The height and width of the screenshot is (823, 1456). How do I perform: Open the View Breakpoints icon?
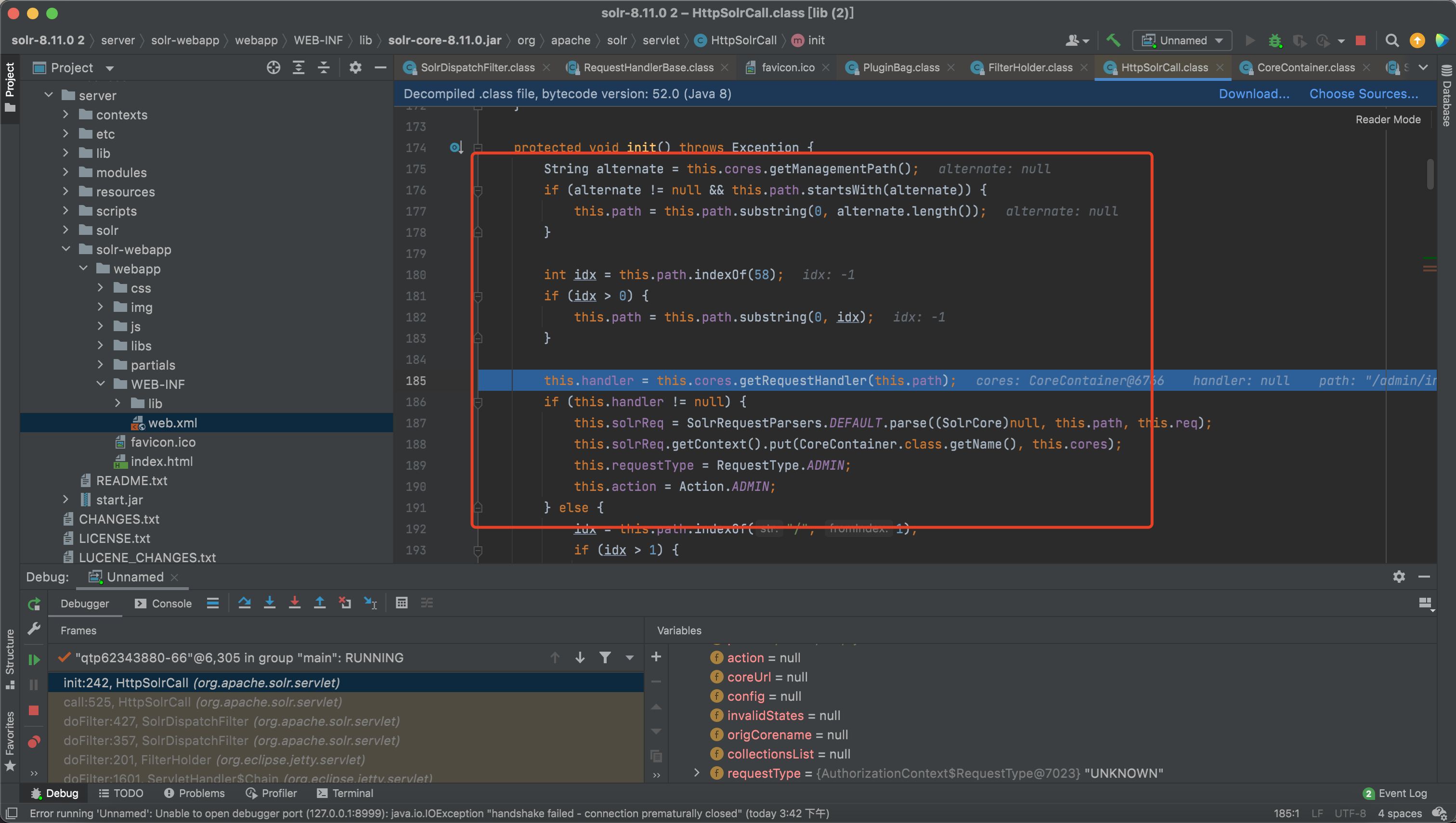(x=34, y=742)
